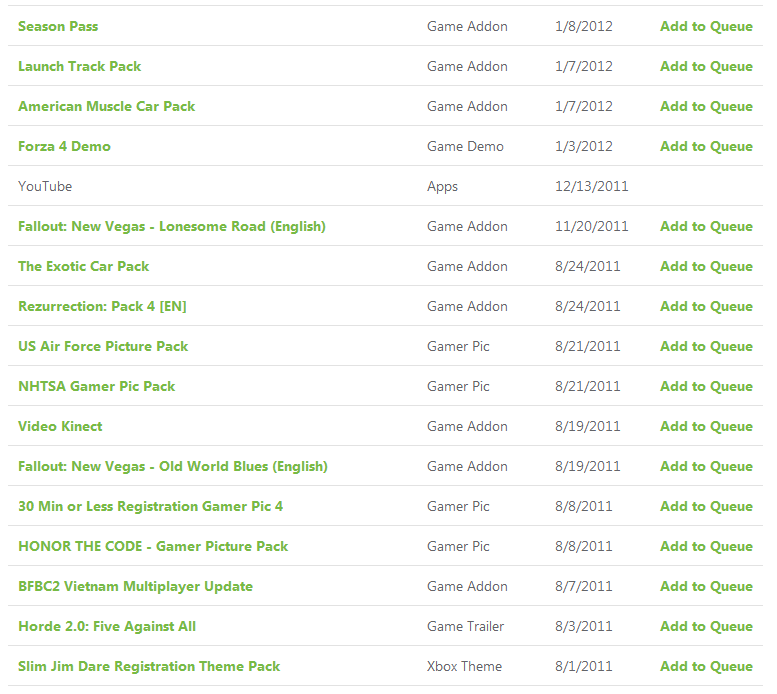The height and width of the screenshot is (694, 777).
Task: Add Old World Blues to queue
Action: (706, 467)
